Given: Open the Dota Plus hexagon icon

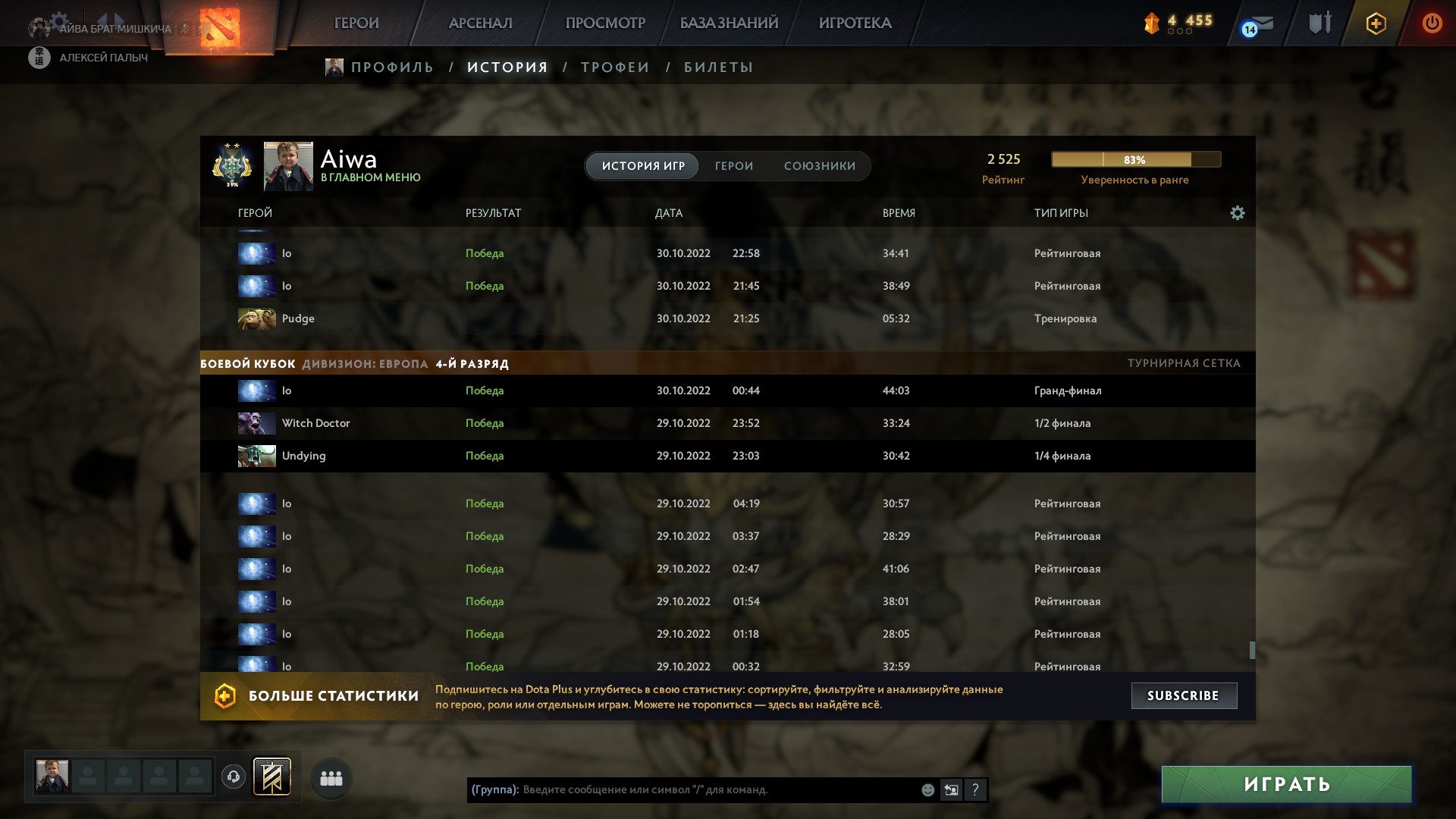Looking at the screenshot, I should 1376,24.
